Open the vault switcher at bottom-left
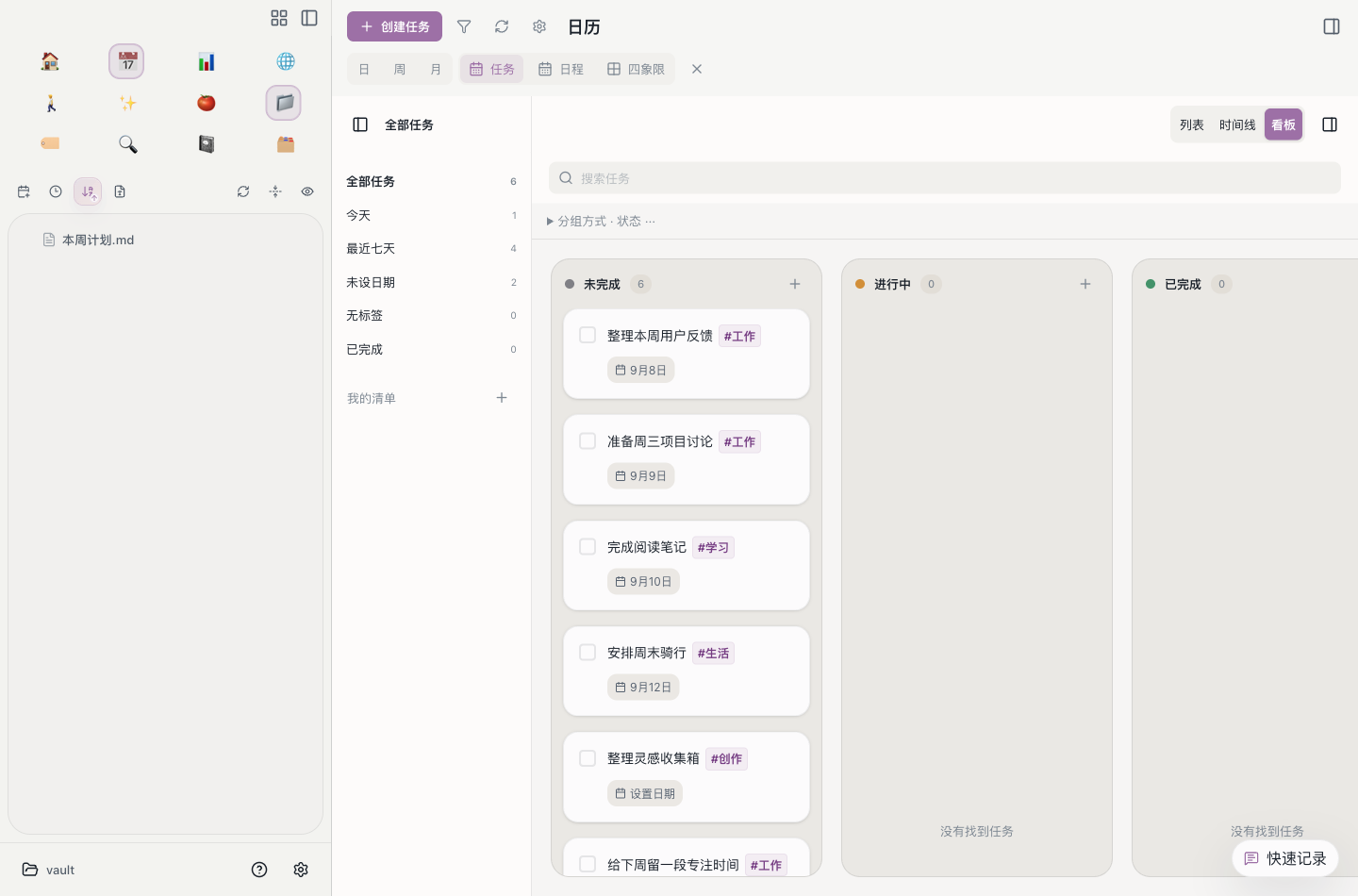Image resolution: width=1358 pixels, height=896 pixels. tap(48, 870)
